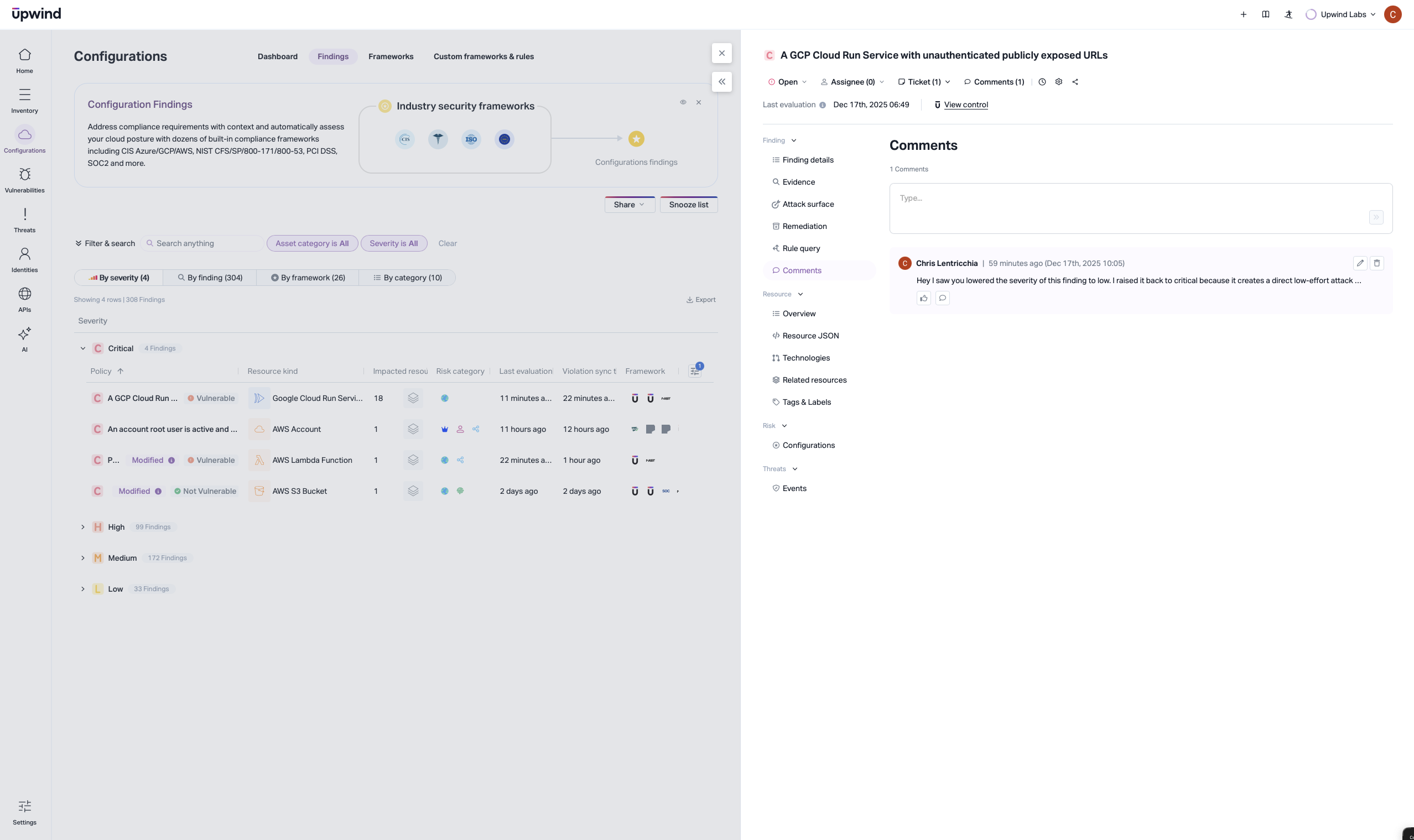Viewport: 1414px width, 840px height.
Task: Click the Snooze list button
Action: (x=688, y=205)
